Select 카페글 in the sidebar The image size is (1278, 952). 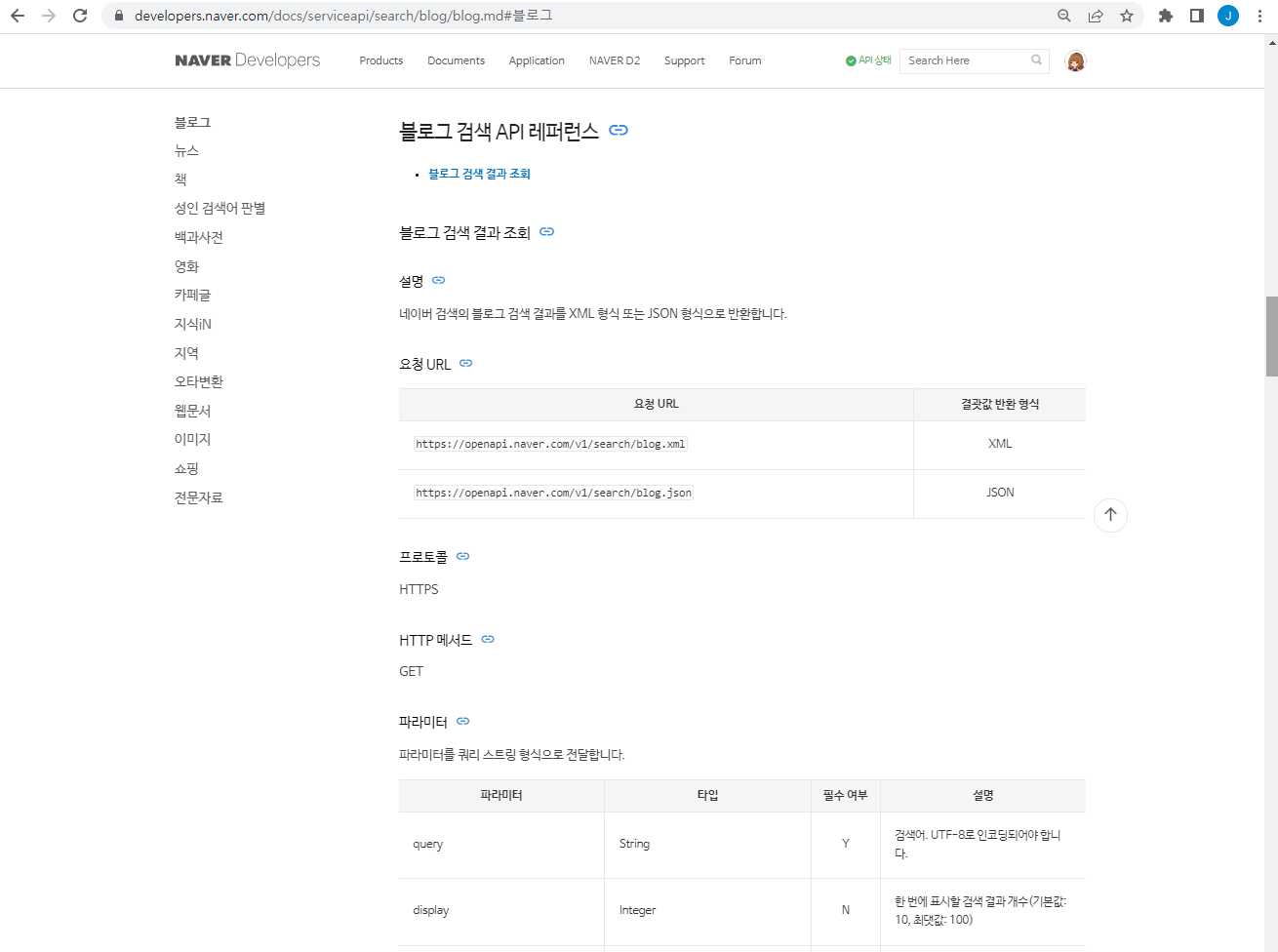192,295
